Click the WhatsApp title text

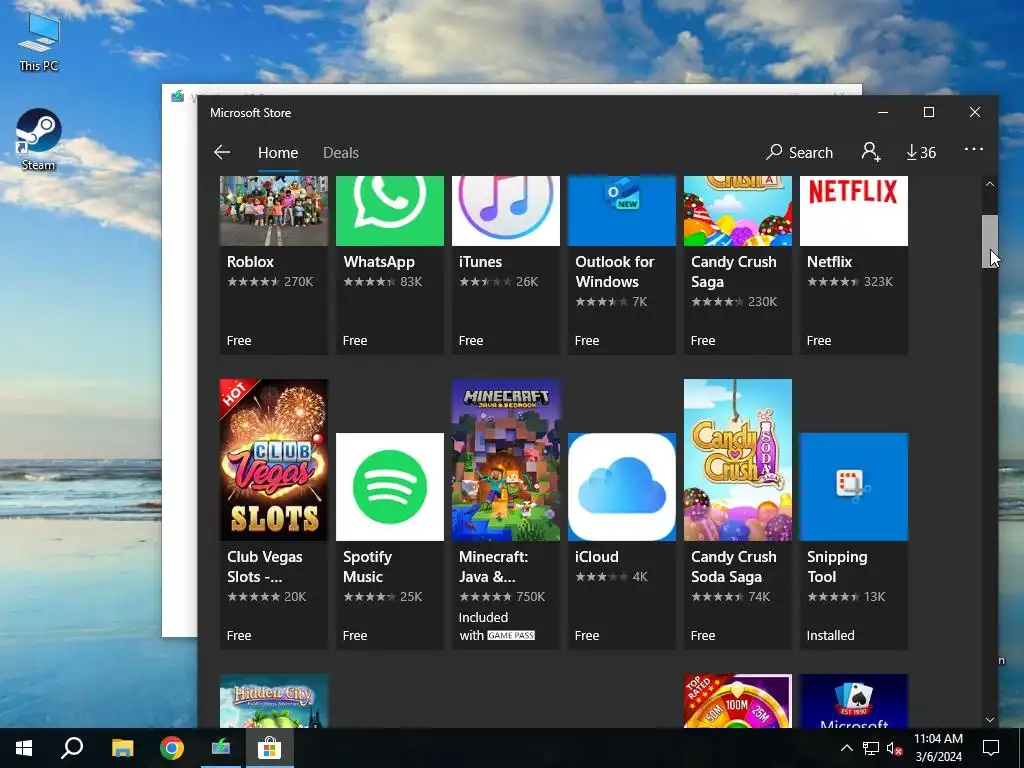[379, 262]
